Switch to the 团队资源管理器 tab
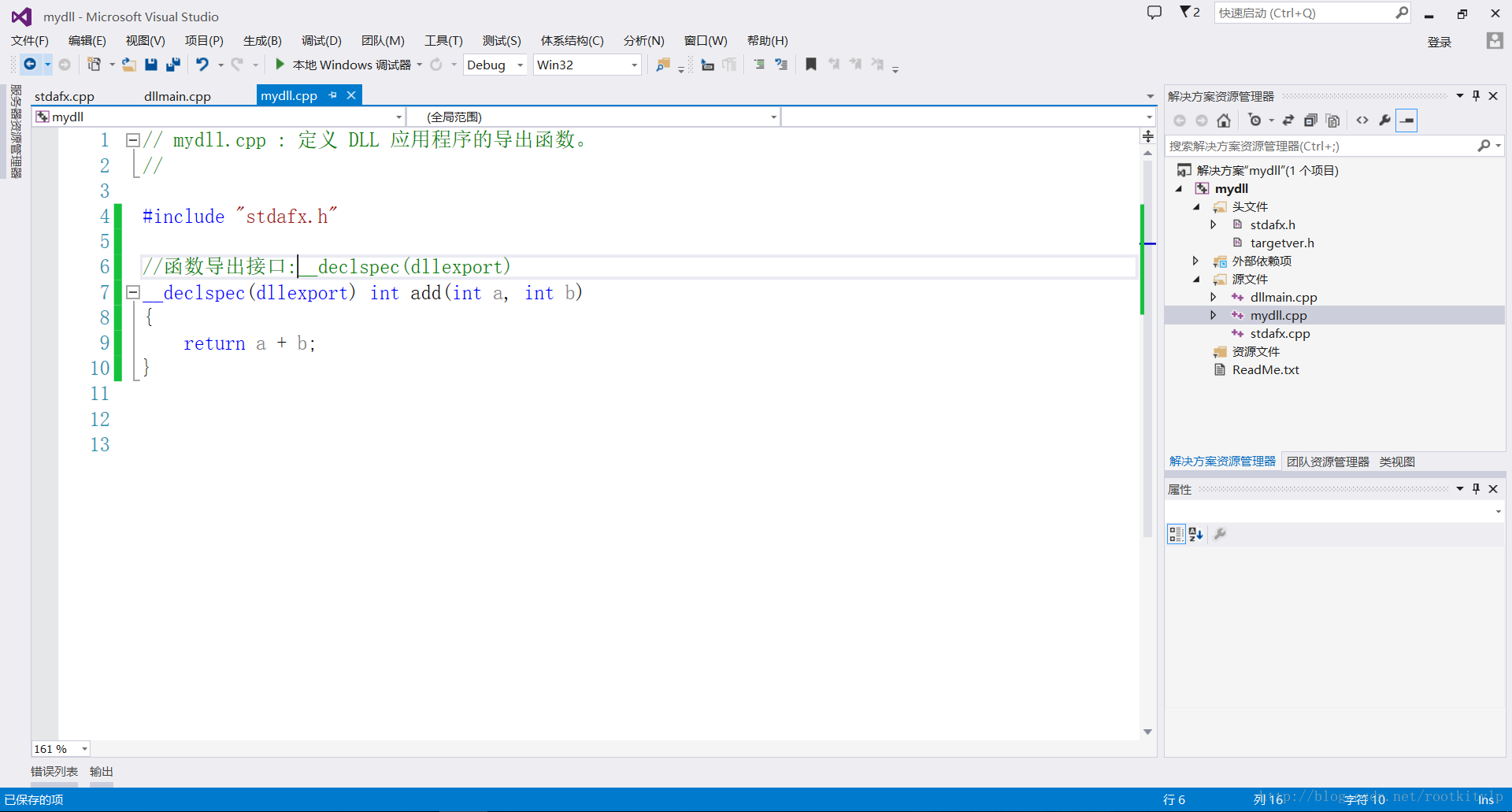This screenshot has height=812, width=1512. [x=1328, y=462]
